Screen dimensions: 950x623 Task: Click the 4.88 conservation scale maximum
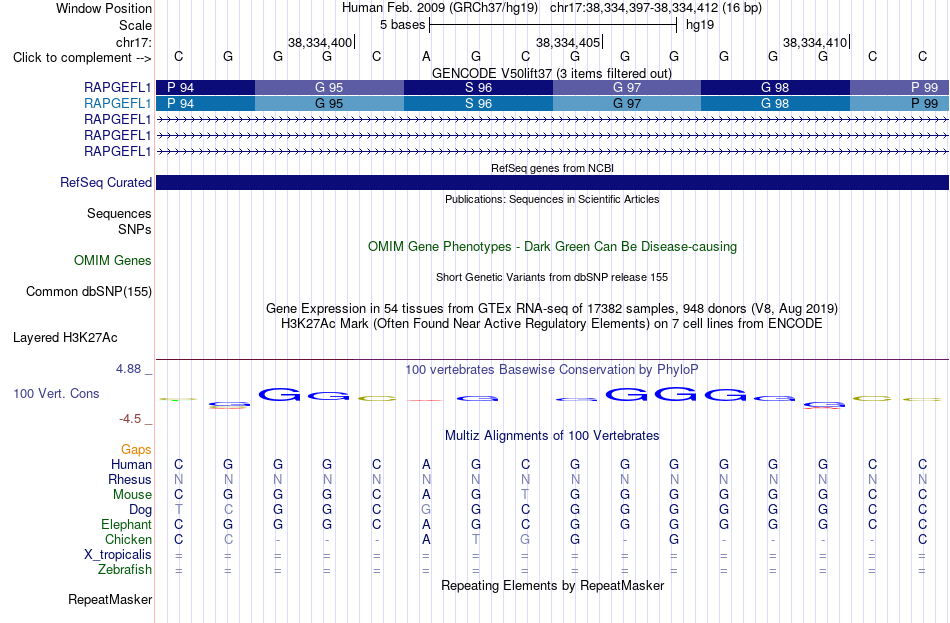128,369
